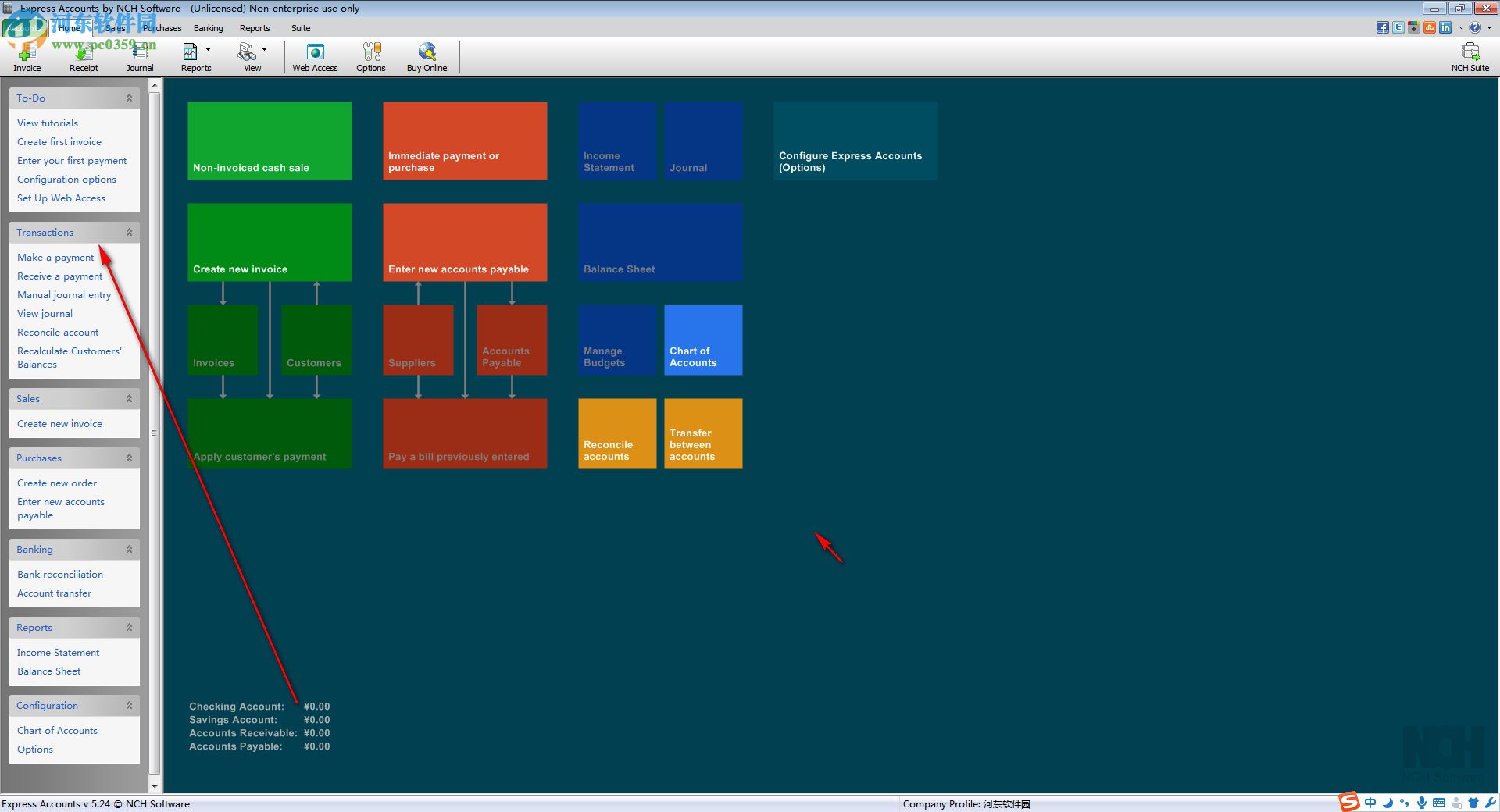
Task: Collapse the Banking sidebar panel
Action: pos(129,550)
